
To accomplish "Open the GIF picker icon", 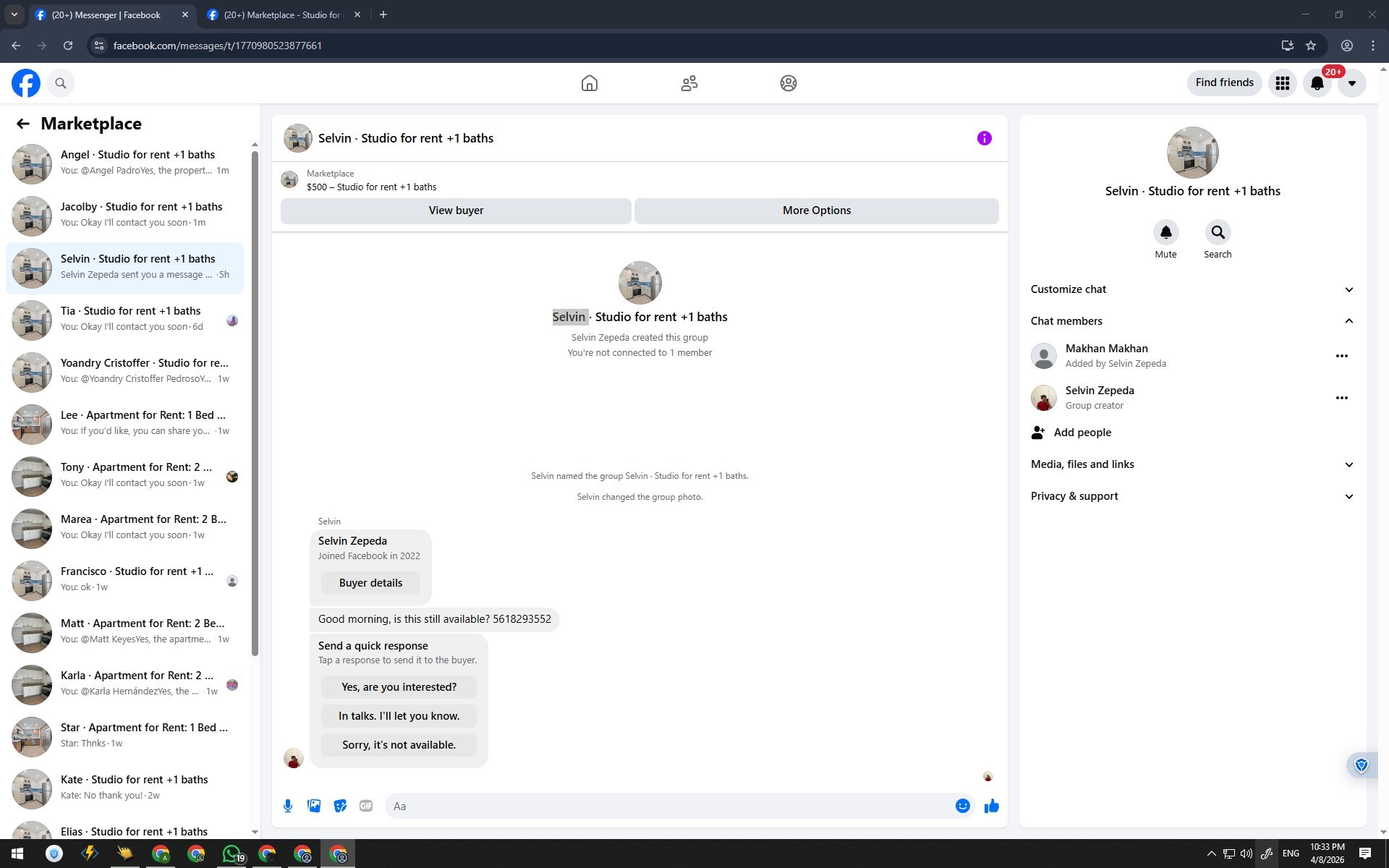I will [366, 806].
